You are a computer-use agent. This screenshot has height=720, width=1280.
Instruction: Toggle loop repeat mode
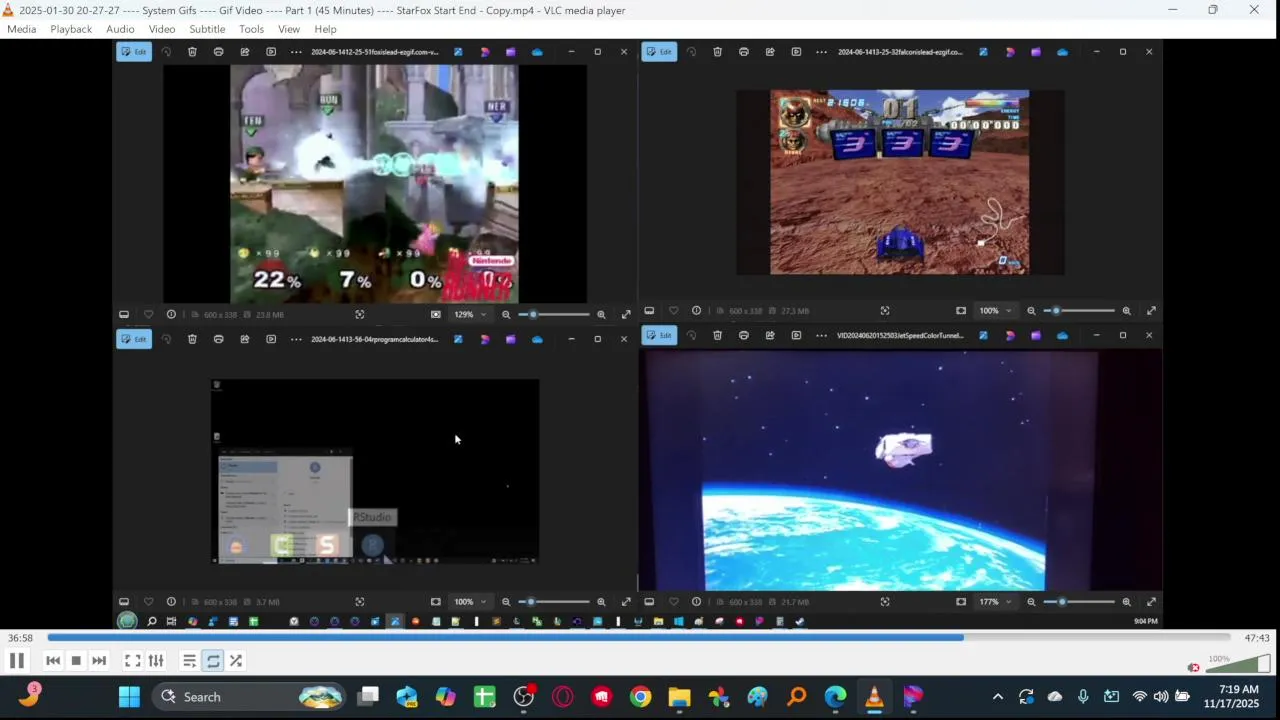[x=213, y=661]
